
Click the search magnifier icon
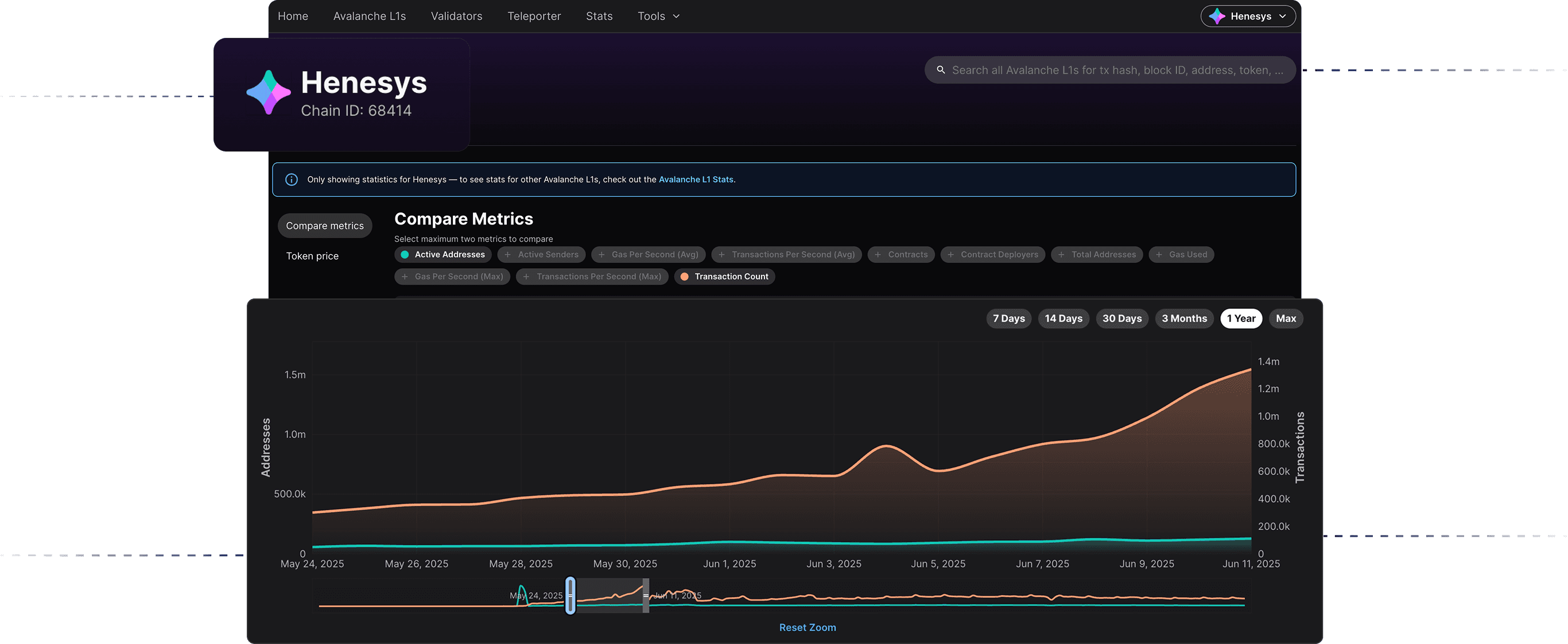[x=941, y=70]
